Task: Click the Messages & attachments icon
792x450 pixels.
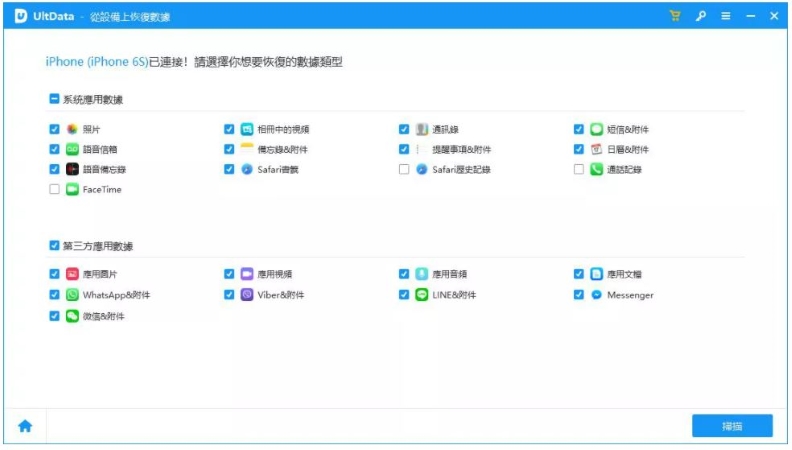Action: point(597,129)
